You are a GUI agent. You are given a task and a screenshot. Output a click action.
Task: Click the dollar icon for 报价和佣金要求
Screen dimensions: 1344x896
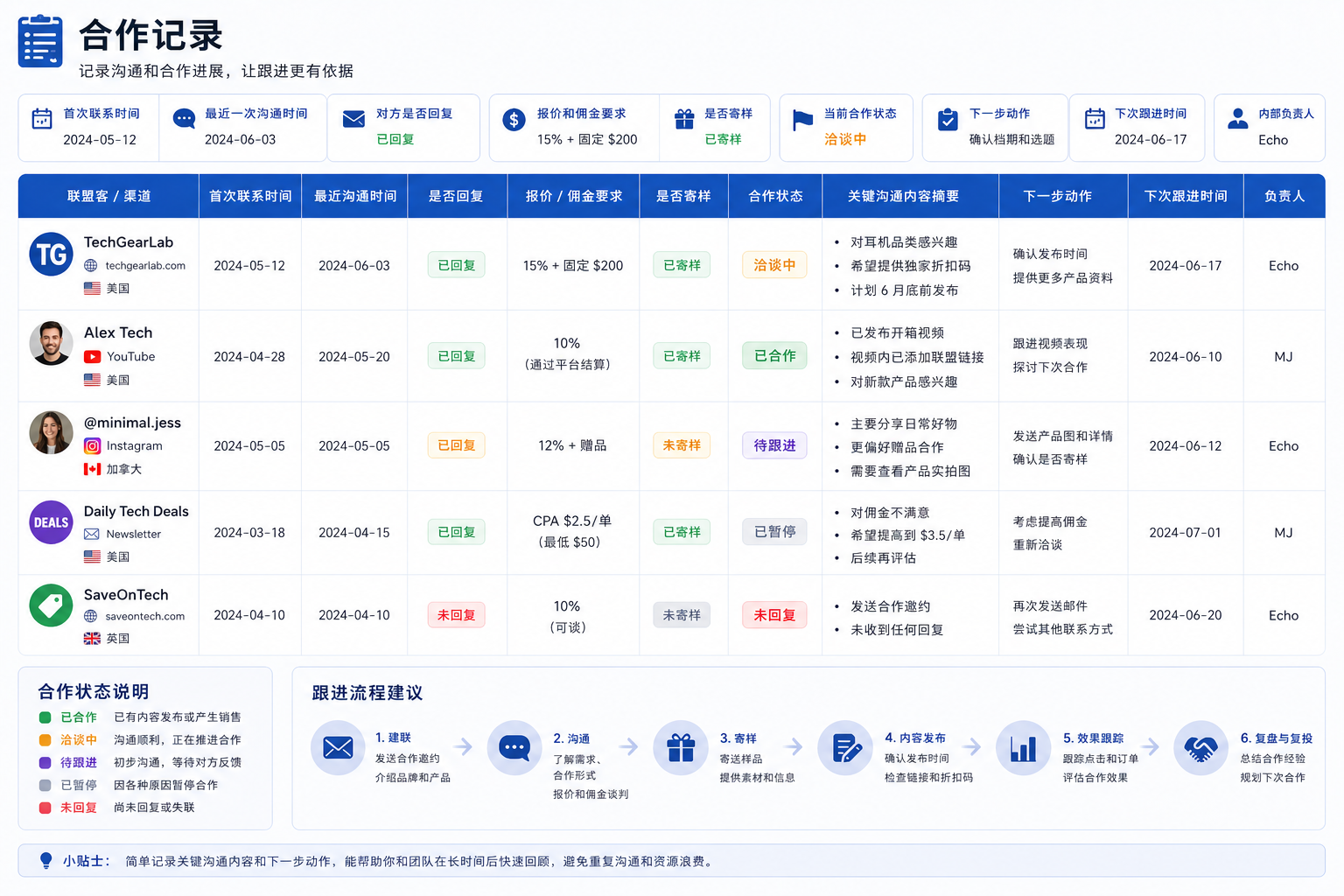[514, 120]
